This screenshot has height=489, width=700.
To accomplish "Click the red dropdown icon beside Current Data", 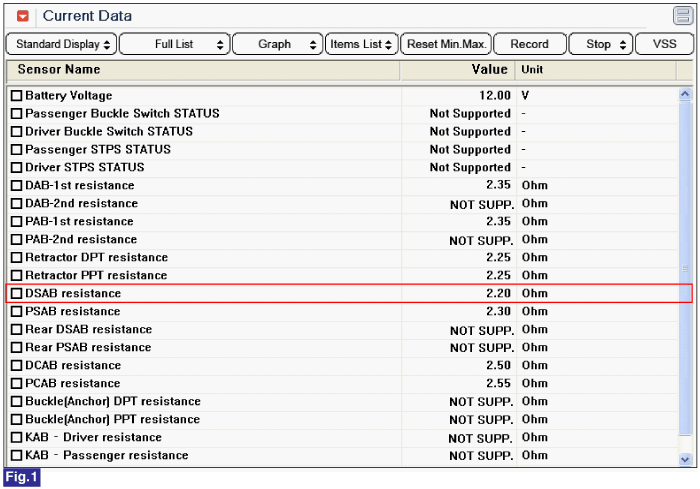I will click(23, 17).
